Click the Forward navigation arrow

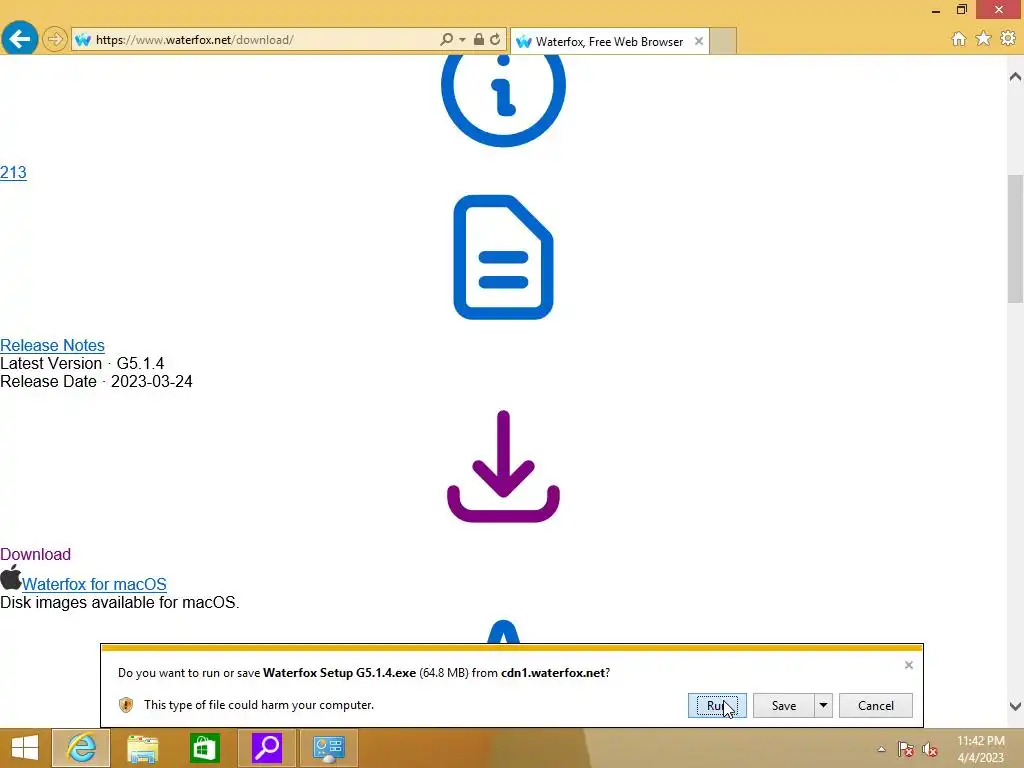pos(55,39)
